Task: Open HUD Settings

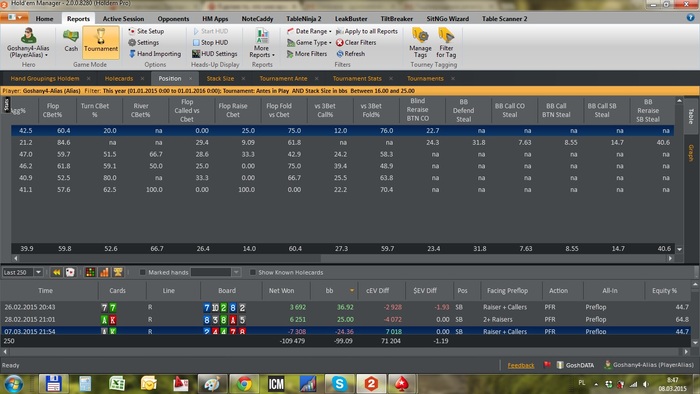Action: tap(215, 54)
